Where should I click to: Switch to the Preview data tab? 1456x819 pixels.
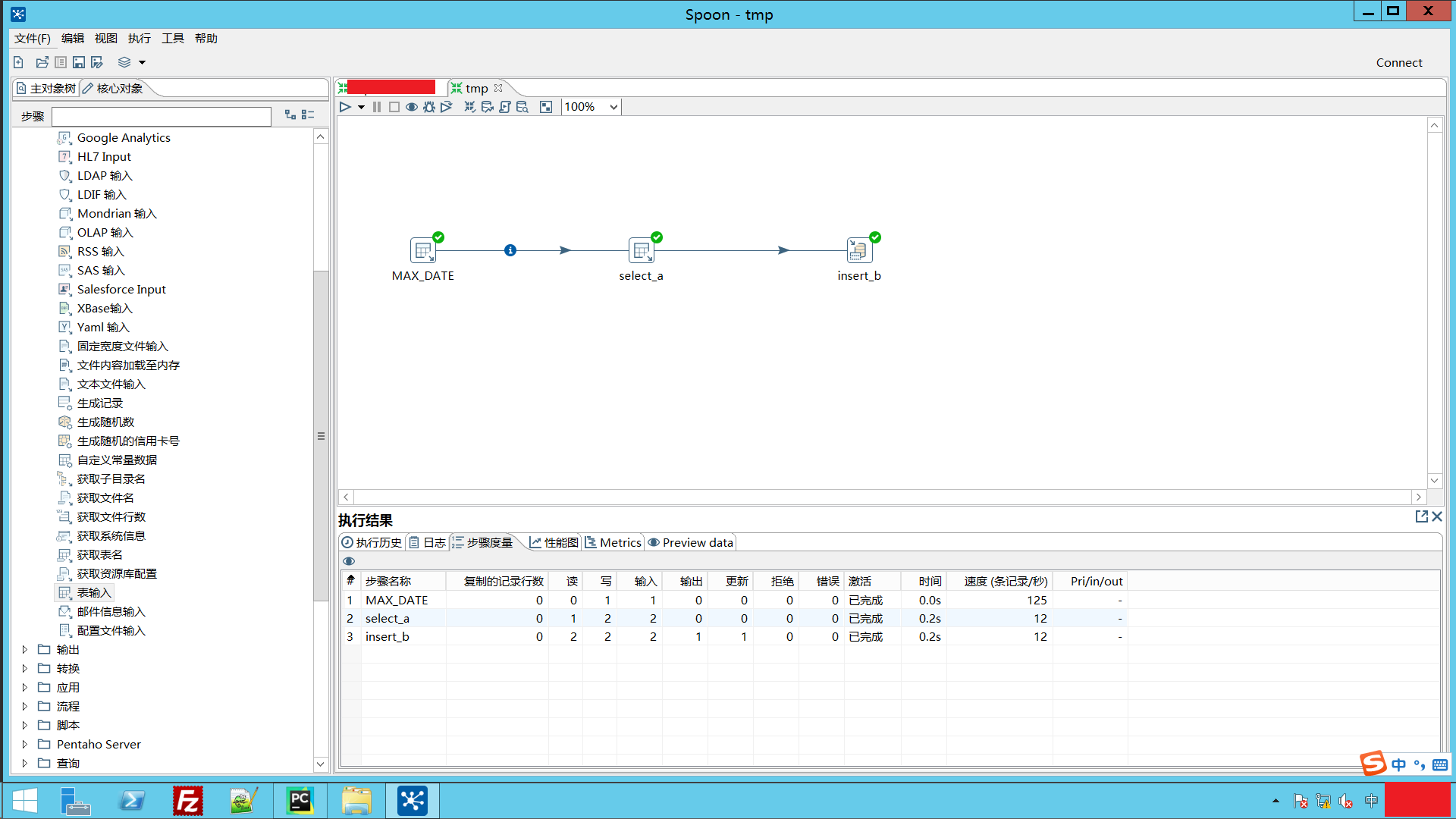coord(691,543)
